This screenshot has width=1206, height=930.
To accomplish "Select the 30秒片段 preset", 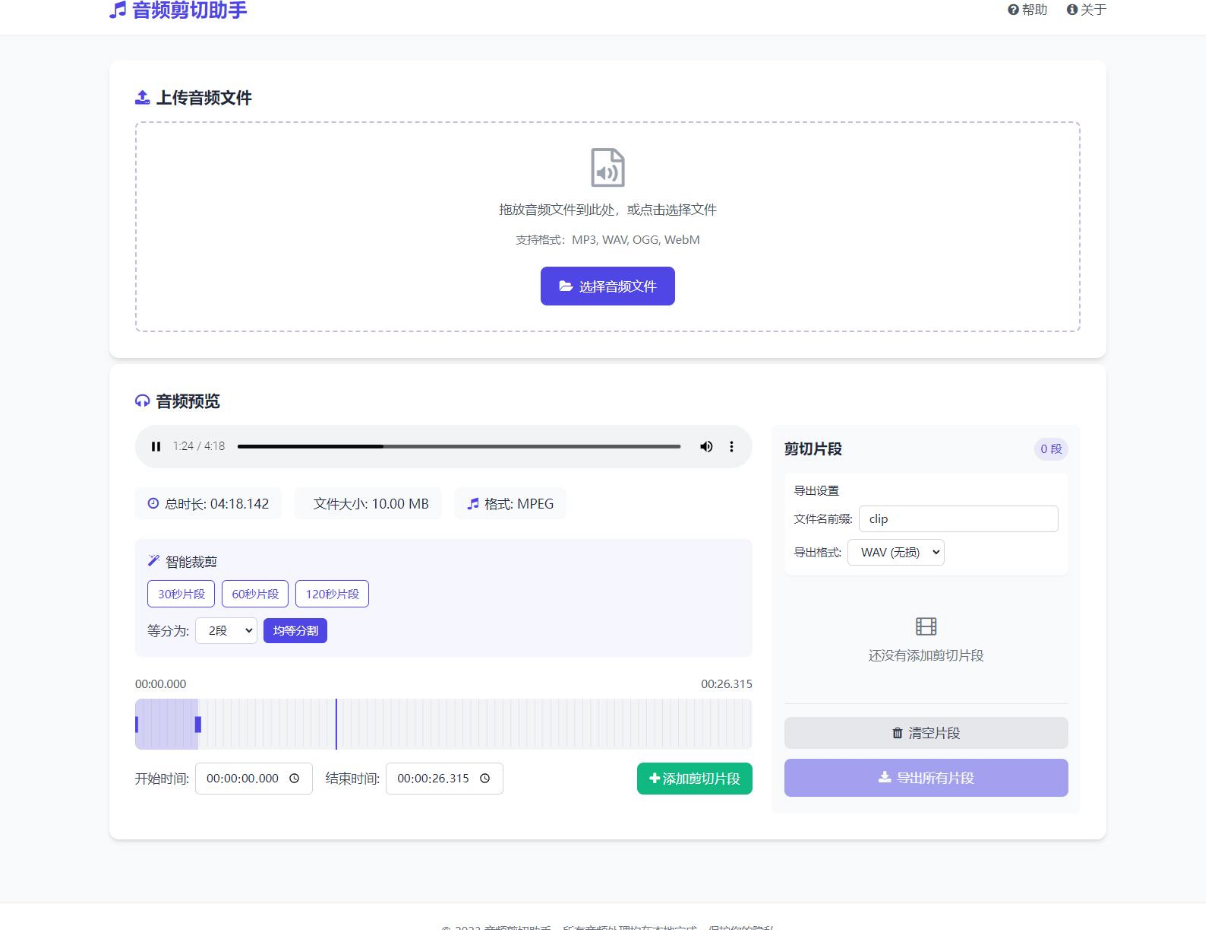I will pyautogui.click(x=181, y=594).
